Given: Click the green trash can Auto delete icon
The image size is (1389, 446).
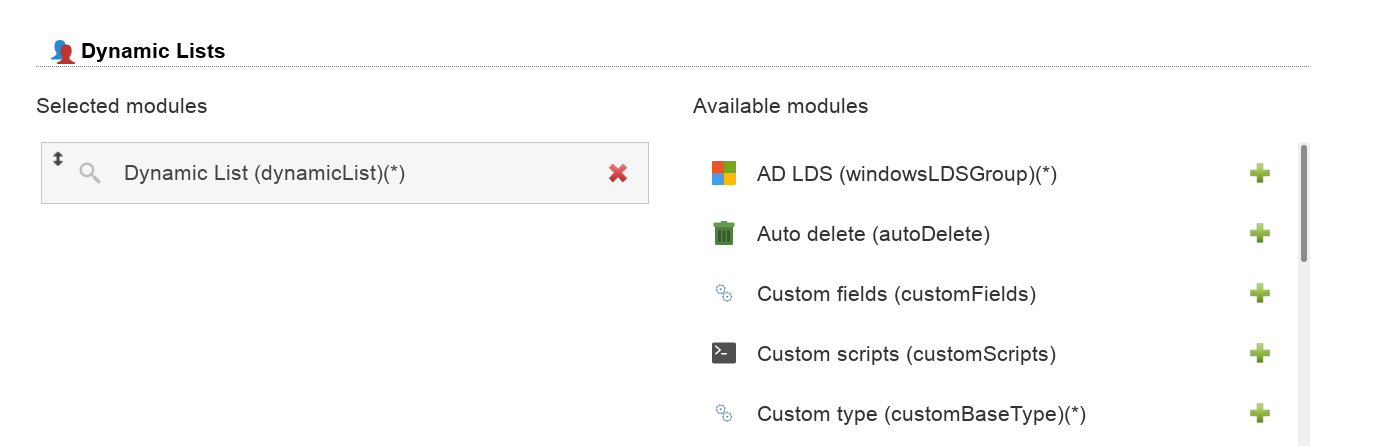Looking at the screenshot, I should (723, 234).
